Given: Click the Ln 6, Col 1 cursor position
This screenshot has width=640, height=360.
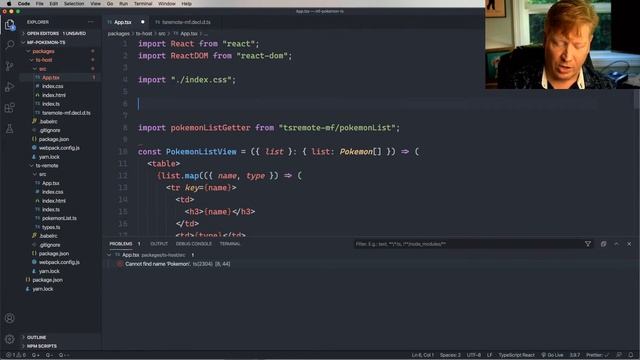Looking at the screenshot, I should pyautogui.click(x=422, y=355).
